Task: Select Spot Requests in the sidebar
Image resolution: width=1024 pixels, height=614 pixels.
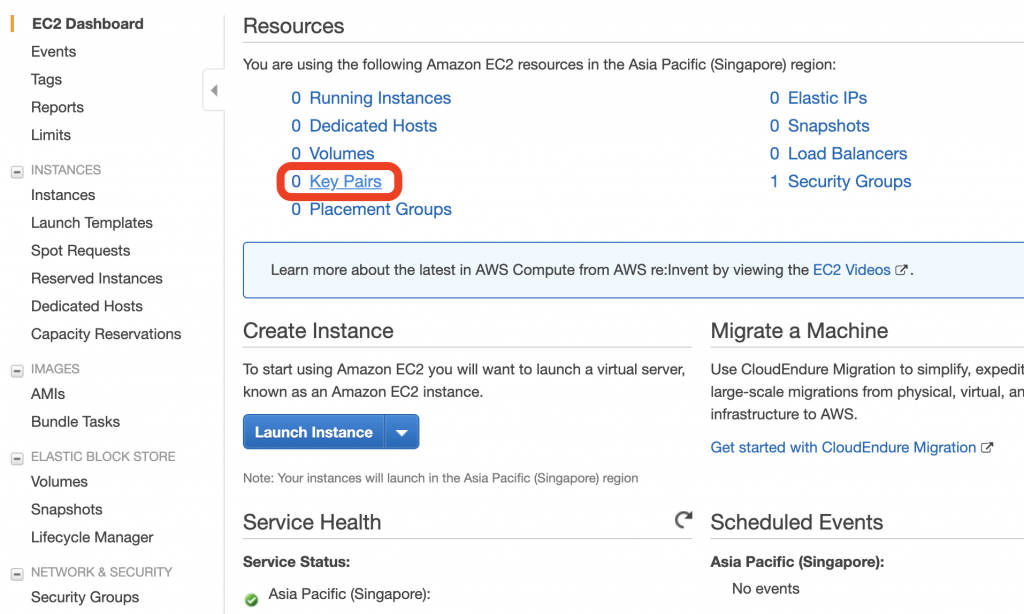Action: (80, 251)
